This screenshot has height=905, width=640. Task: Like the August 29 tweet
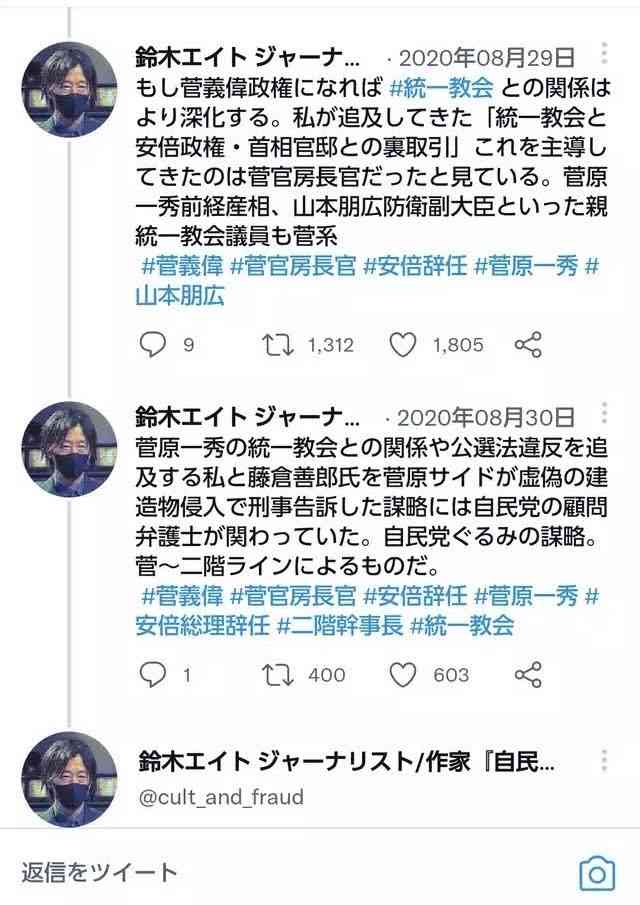pyautogui.click(x=402, y=345)
